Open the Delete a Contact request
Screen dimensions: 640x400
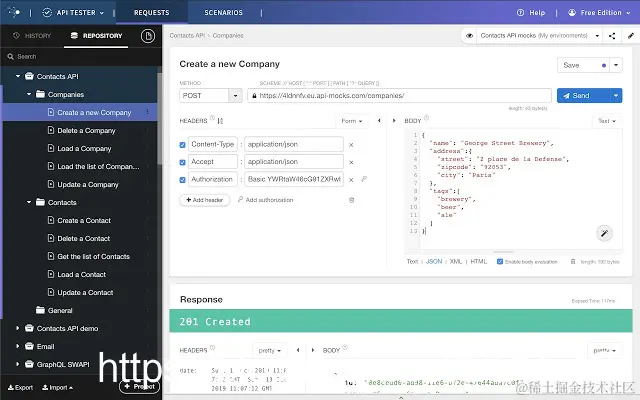83,238
